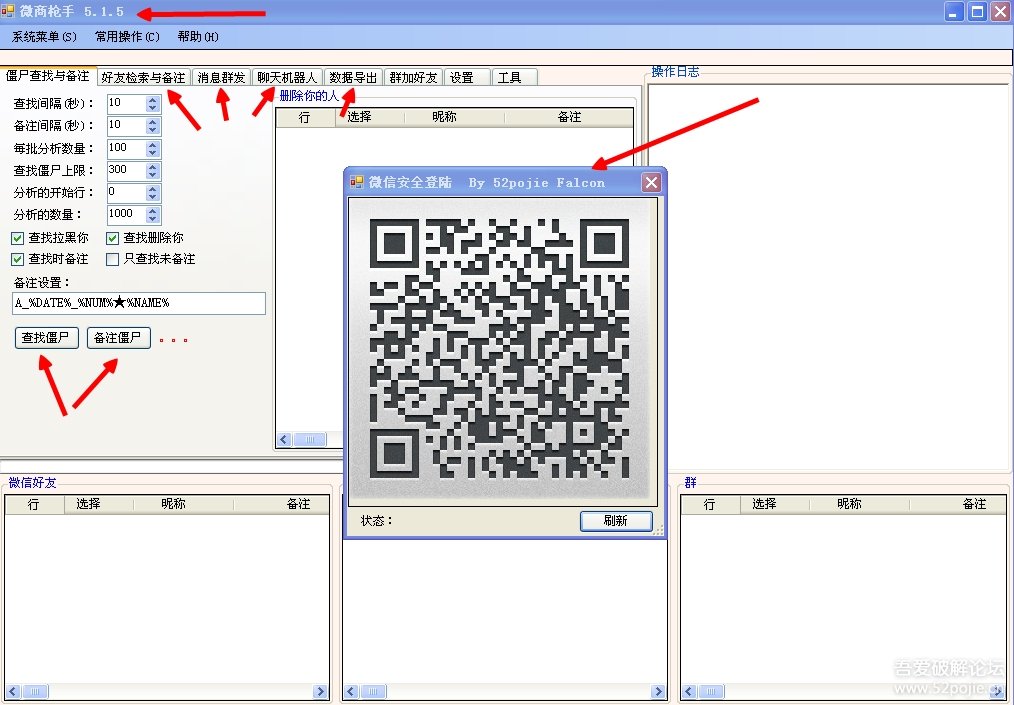This screenshot has height=705, width=1014.
Task: Uncheck the 查找拉黑你 checkbox
Action: (x=17, y=239)
